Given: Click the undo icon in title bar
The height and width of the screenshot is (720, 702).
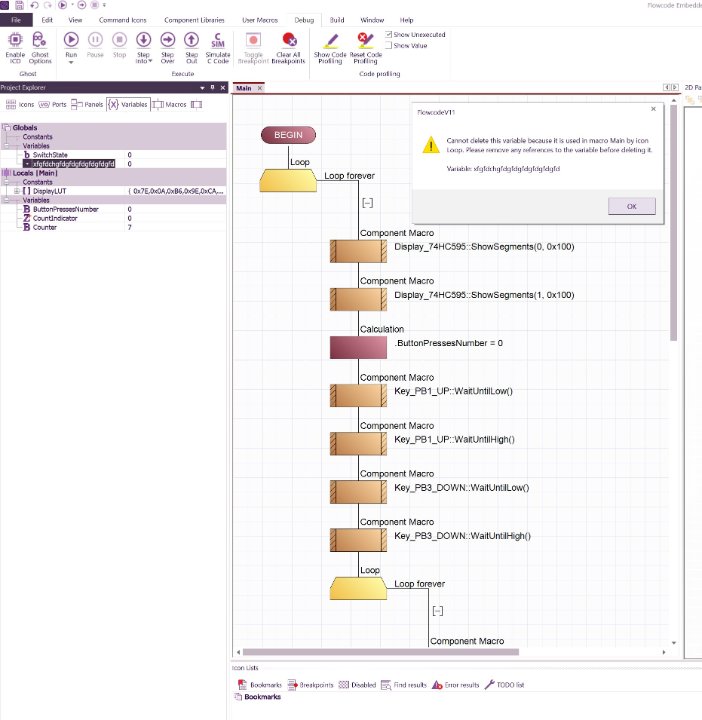Looking at the screenshot, I should pos(34,5).
